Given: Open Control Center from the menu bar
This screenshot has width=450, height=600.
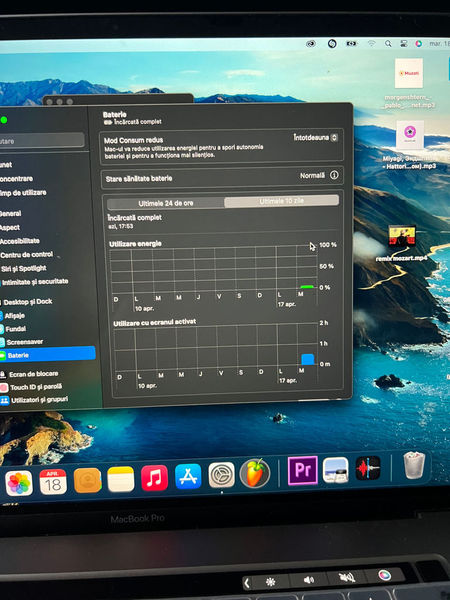Looking at the screenshot, I should click(x=404, y=44).
